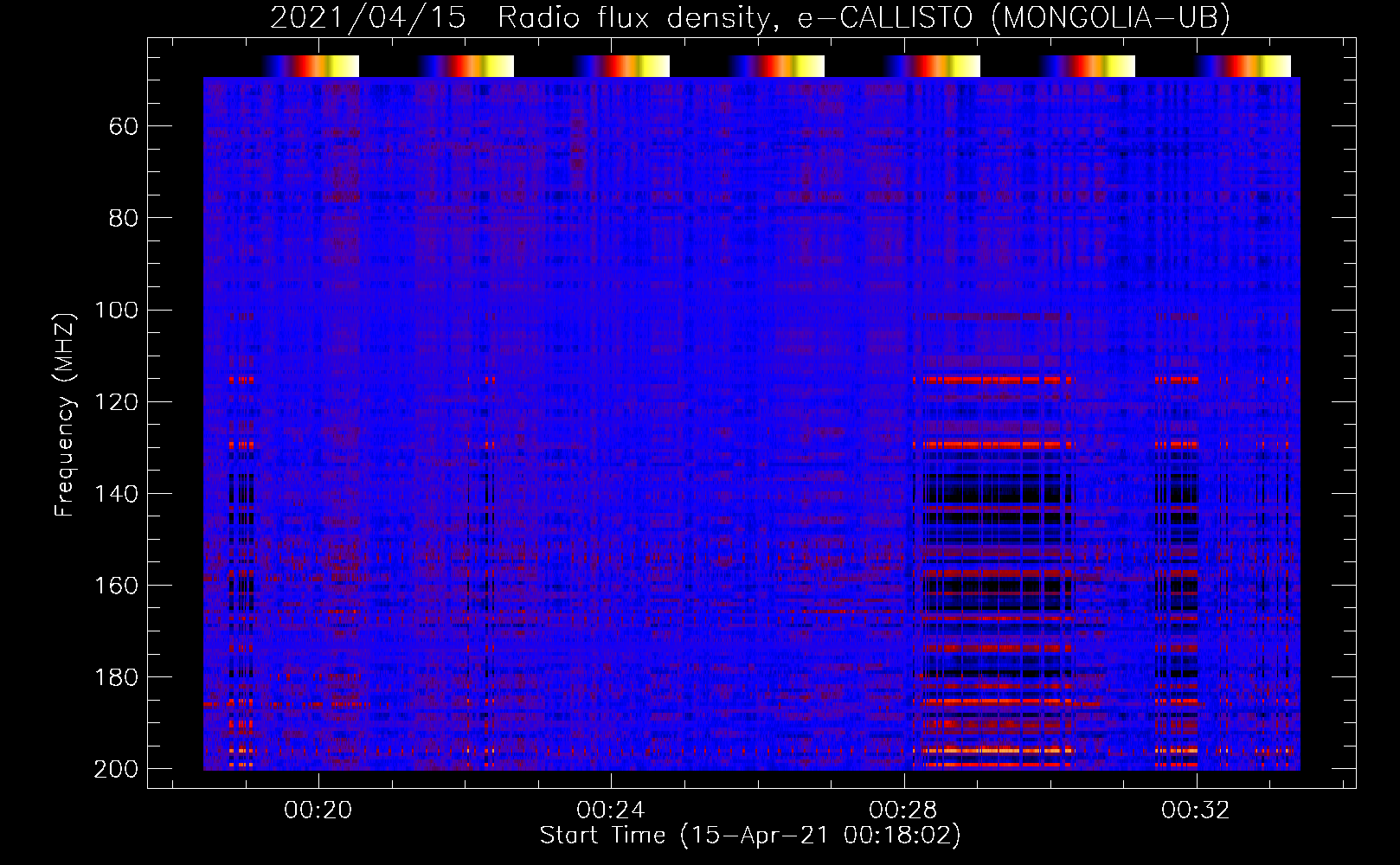
Task: Click the last color gradient bar above the spectrogram
Action: pyautogui.click(x=1243, y=66)
